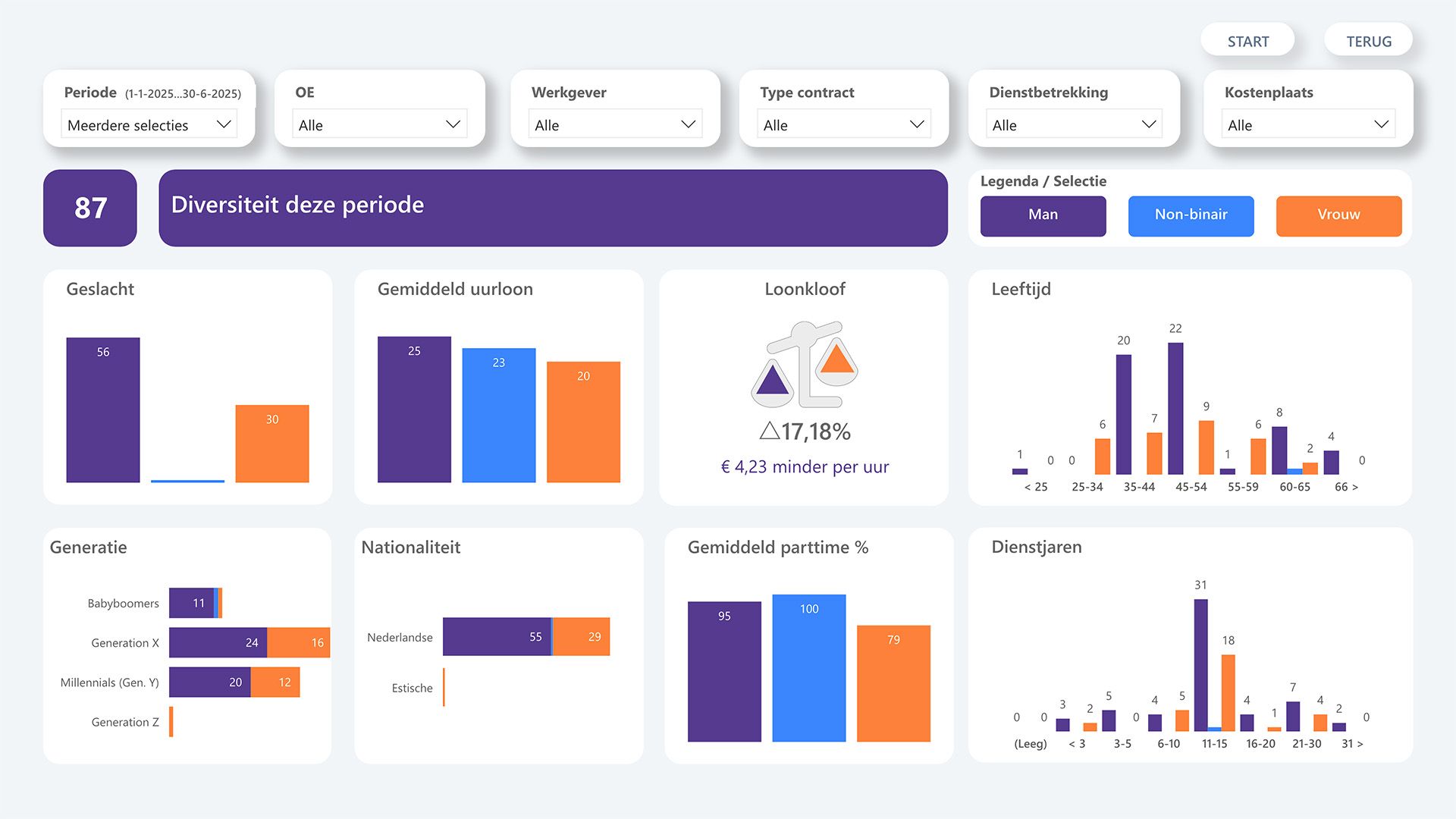
Task: Click the purple triangle on the scale
Action: click(x=773, y=379)
